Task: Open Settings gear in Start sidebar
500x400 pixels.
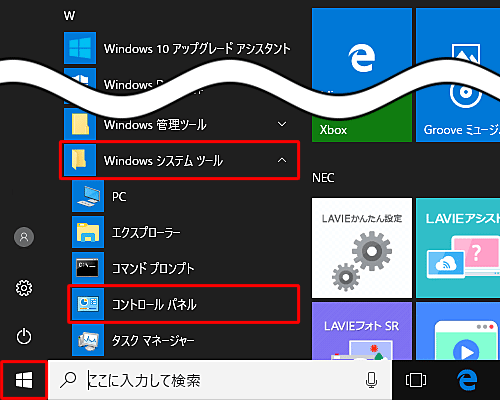Action: (x=24, y=288)
